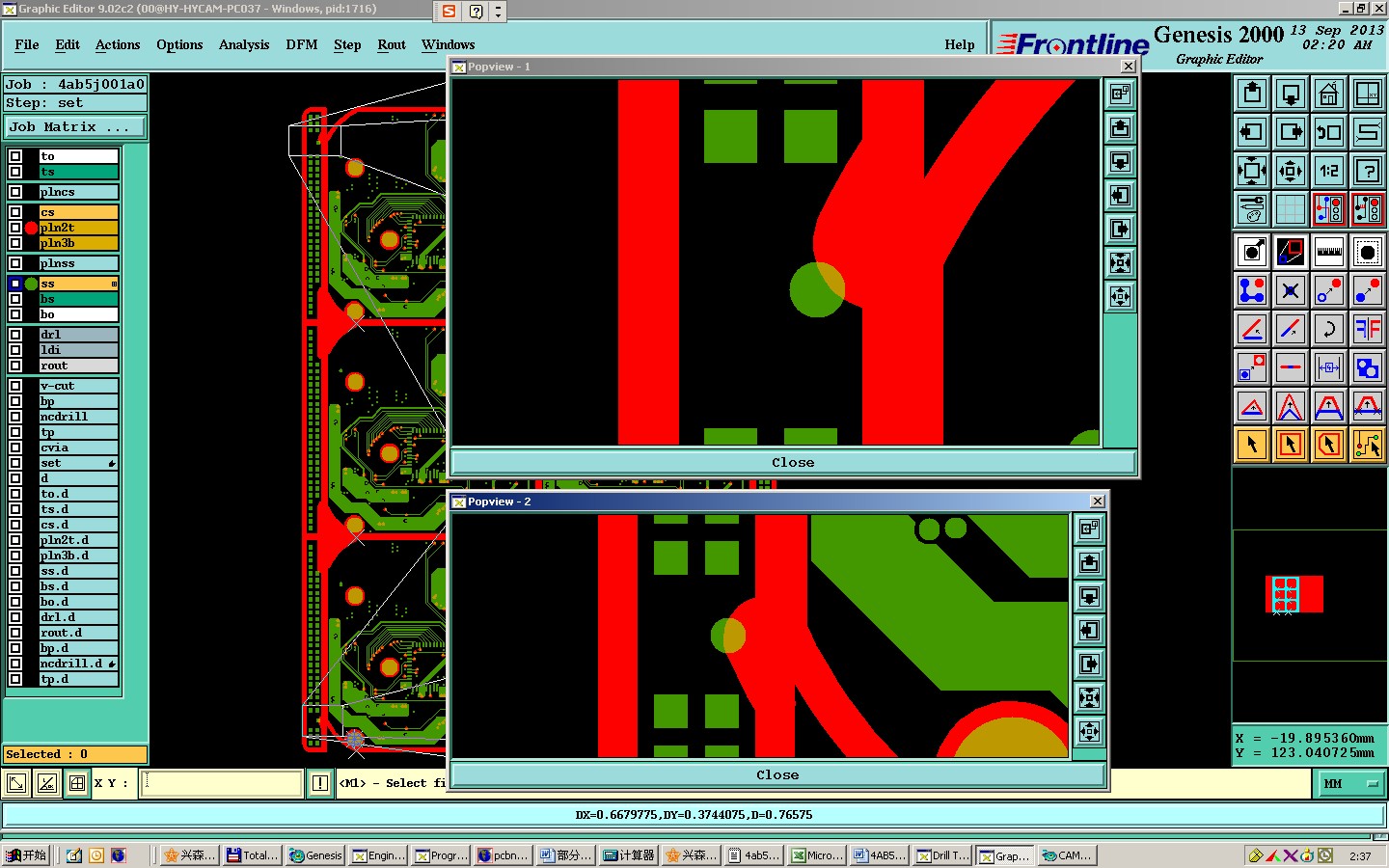Click the Total... taskbar button

(253, 855)
